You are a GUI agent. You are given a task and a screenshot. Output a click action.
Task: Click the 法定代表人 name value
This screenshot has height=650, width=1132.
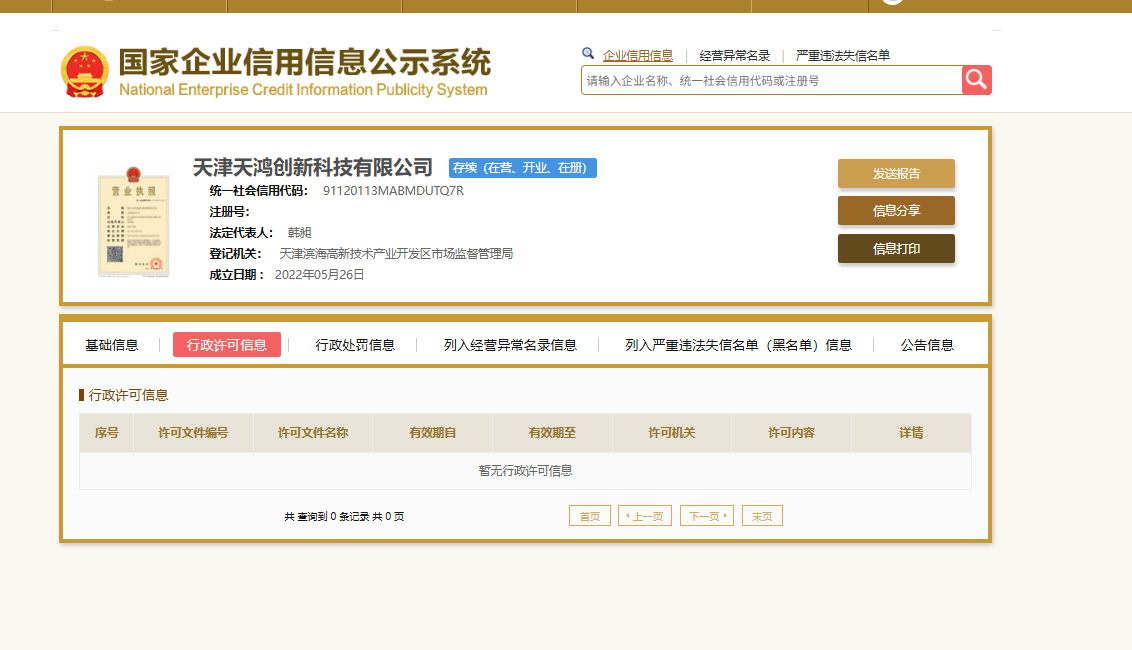coord(300,233)
